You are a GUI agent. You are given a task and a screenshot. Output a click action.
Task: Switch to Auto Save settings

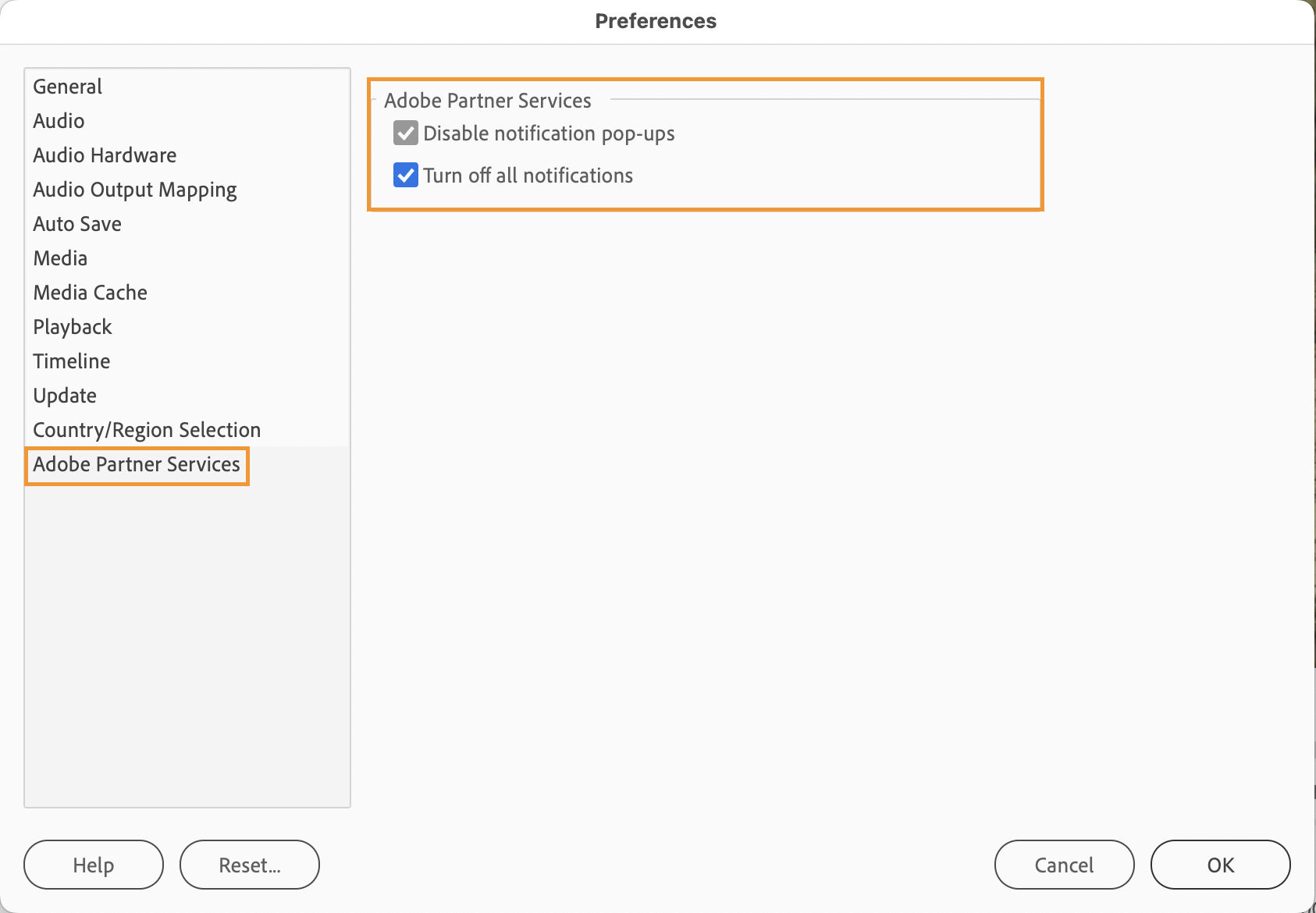click(76, 224)
